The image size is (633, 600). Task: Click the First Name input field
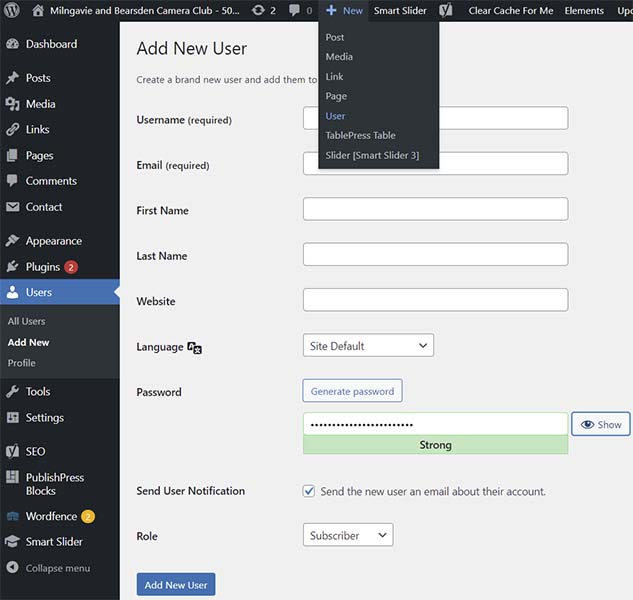pos(436,209)
